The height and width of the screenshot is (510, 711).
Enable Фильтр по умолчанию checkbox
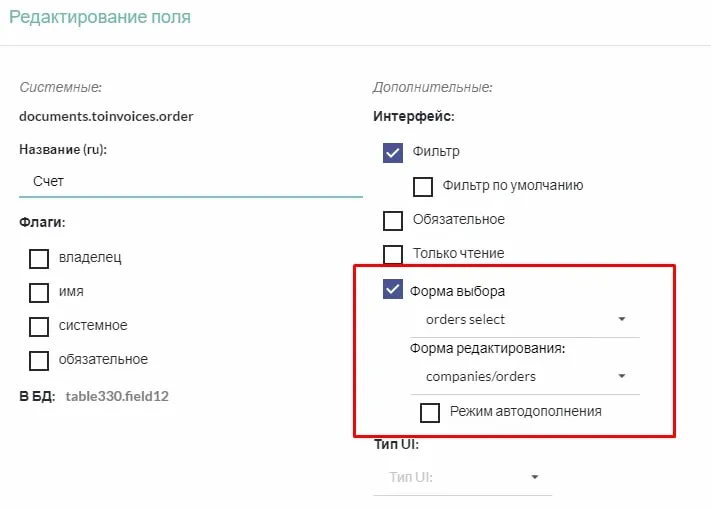click(x=423, y=186)
